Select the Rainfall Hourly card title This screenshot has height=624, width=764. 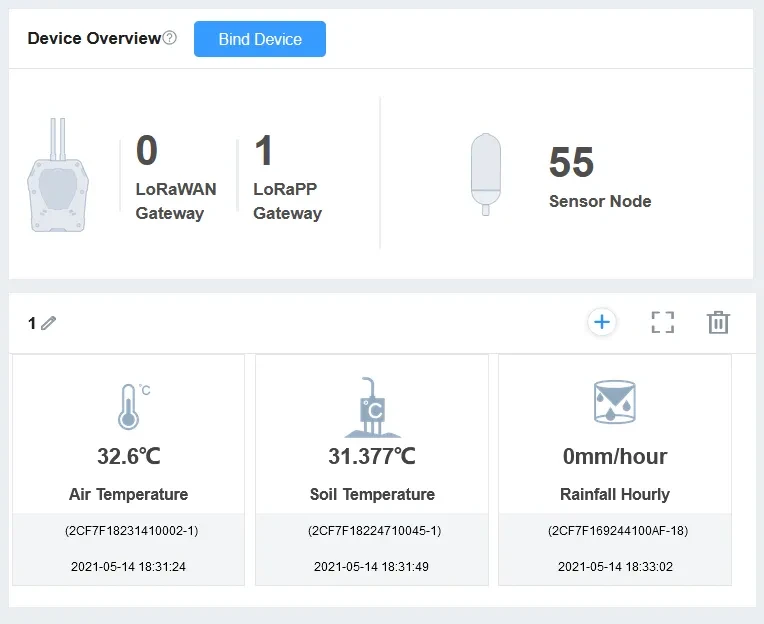614,494
